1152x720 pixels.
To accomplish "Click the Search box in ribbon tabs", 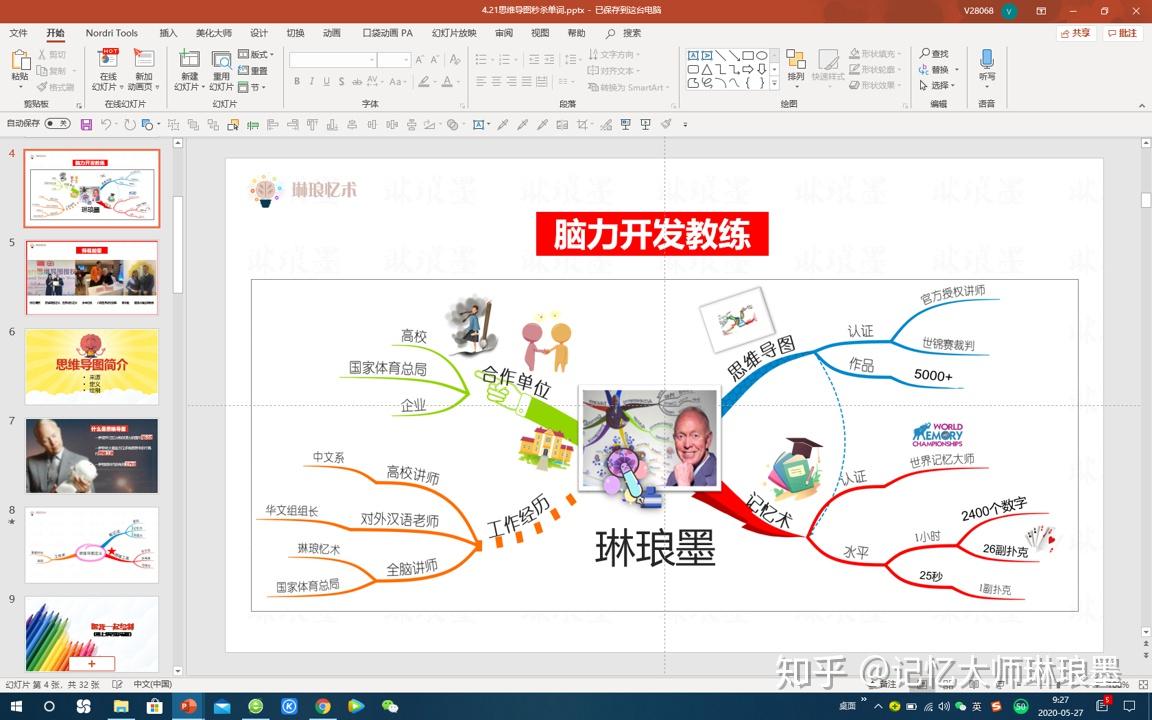I will [x=624, y=33].
